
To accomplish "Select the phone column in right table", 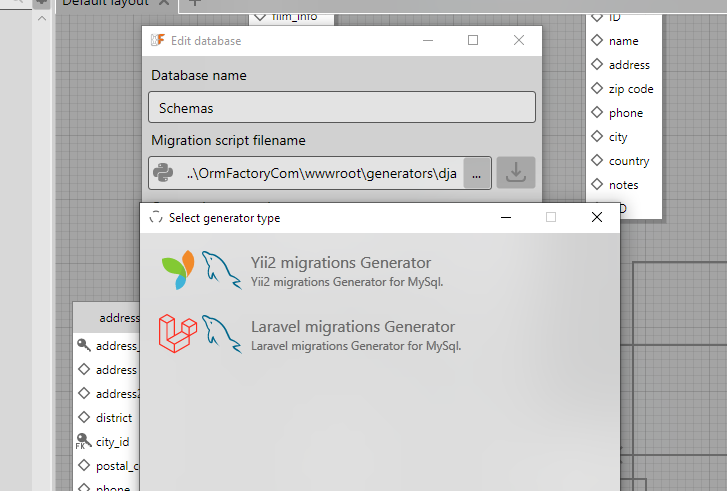I will [624, 113].
